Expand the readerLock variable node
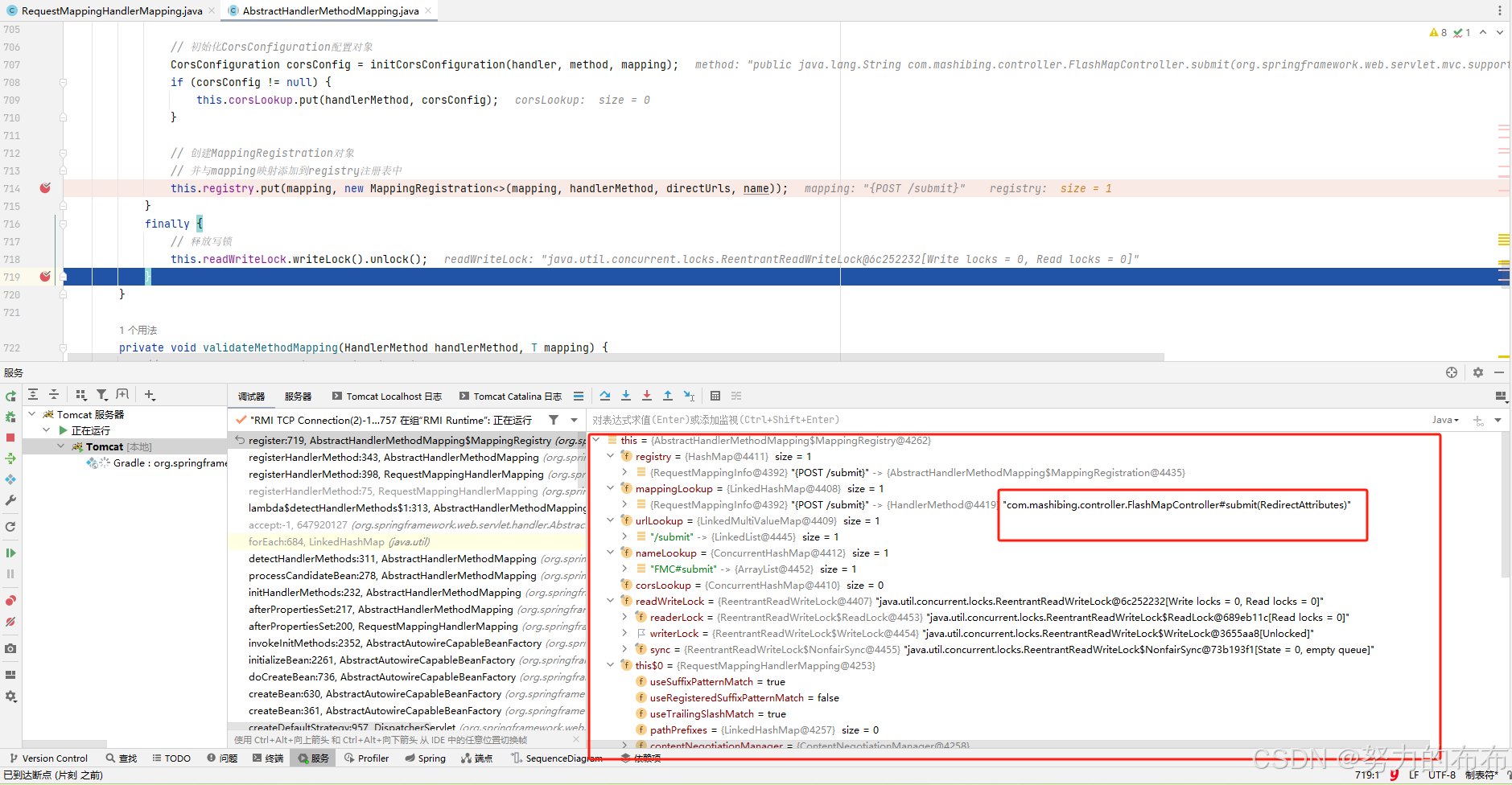 point(624,617)
